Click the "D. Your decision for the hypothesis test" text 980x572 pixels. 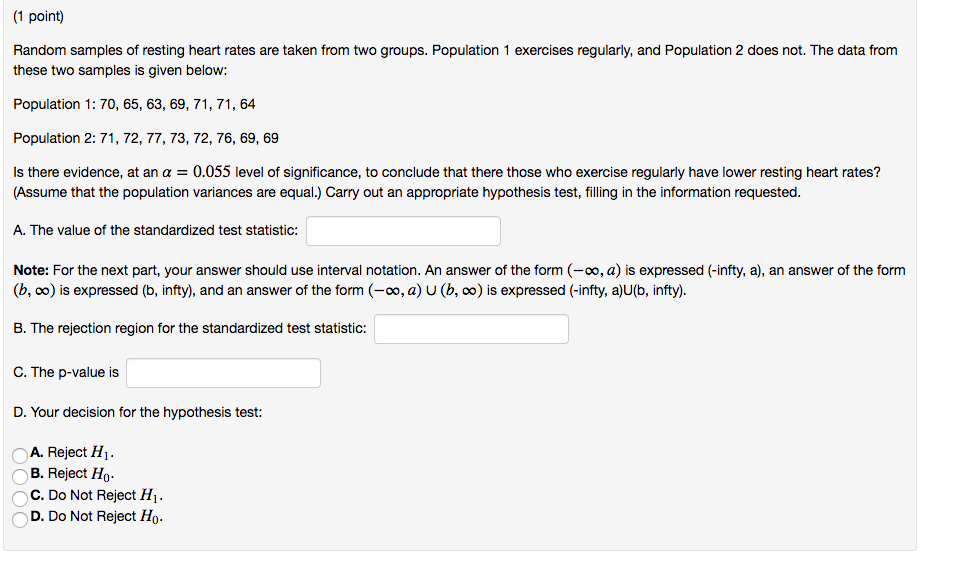[x=138, y=412]
